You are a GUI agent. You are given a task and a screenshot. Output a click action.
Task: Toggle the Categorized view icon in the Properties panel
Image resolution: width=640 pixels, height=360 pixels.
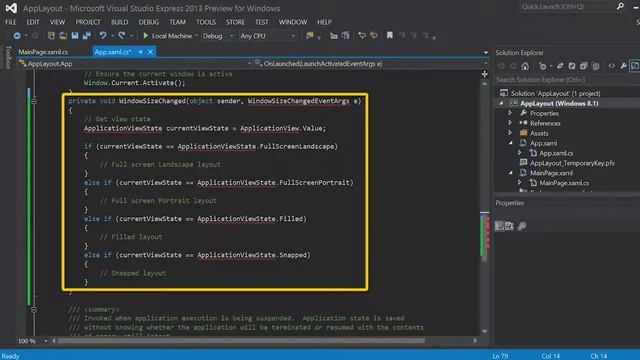tap(500, 226)
